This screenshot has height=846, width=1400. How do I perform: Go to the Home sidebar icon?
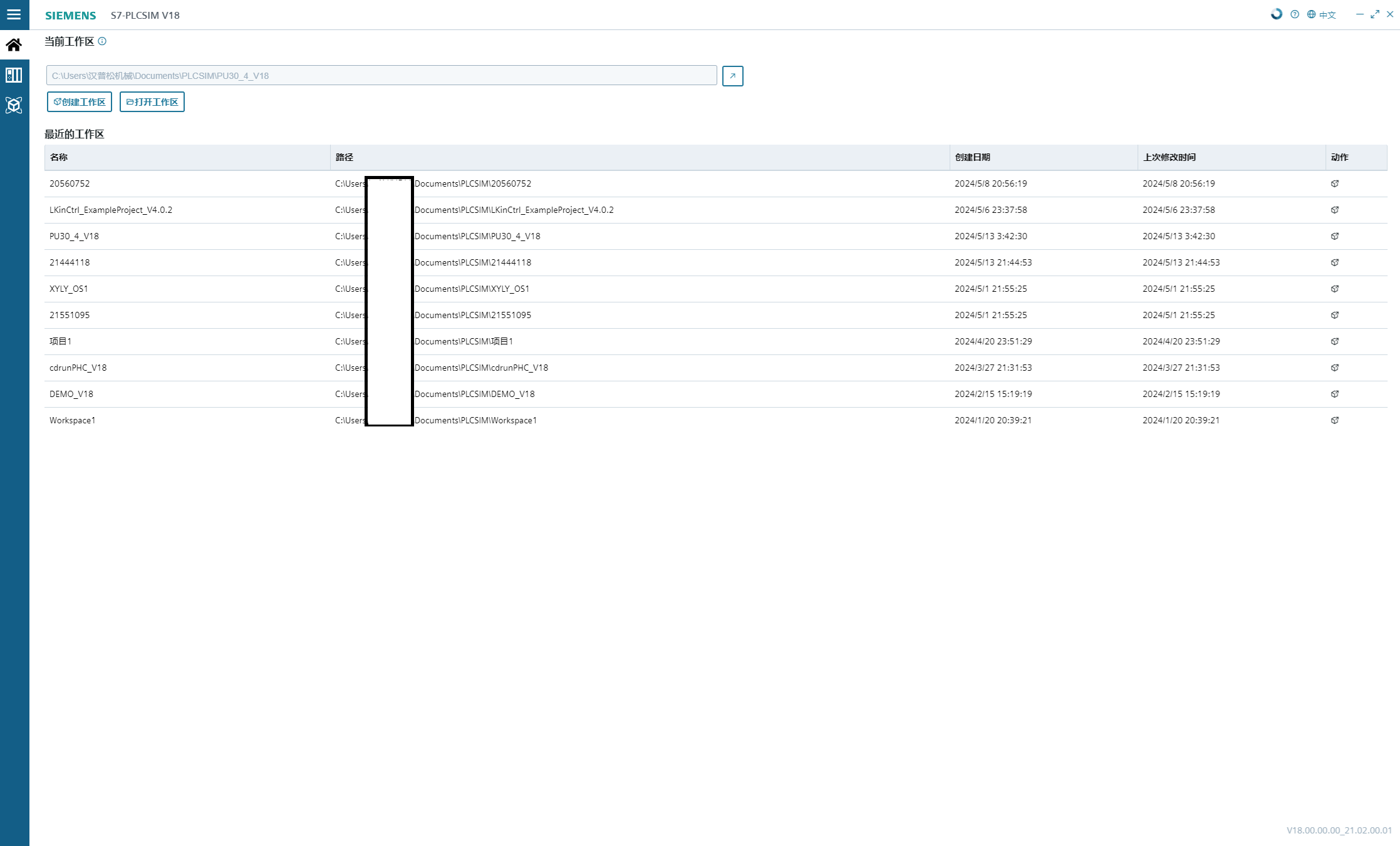pos(14,45)
